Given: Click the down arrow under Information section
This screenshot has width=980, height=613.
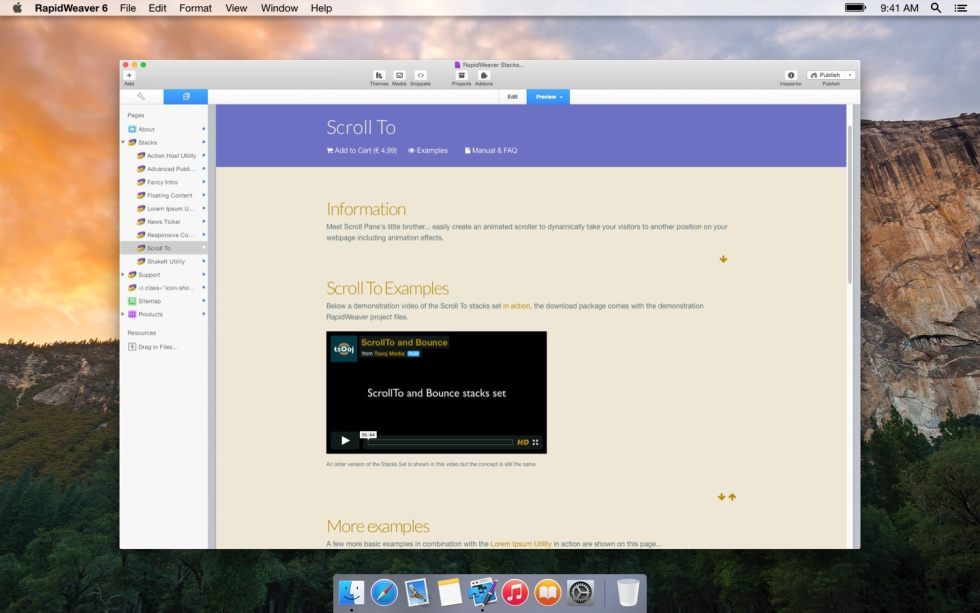Looking at the screenshot, I should (723, 259).
